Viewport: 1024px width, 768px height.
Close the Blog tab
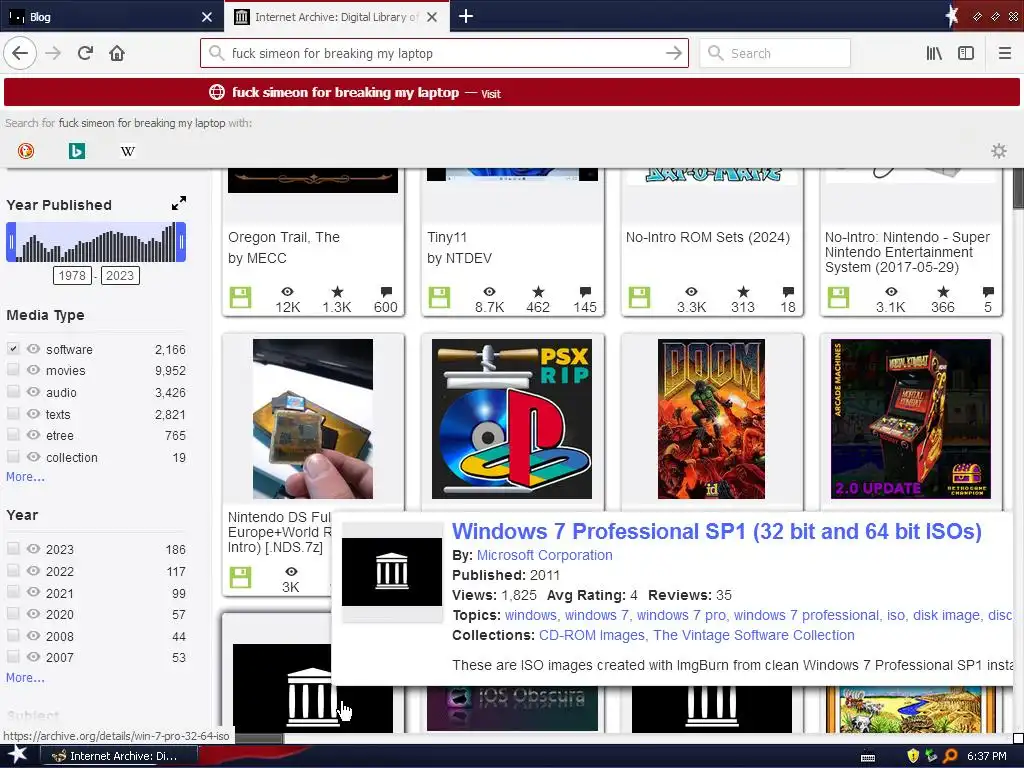tap(207, 17)
